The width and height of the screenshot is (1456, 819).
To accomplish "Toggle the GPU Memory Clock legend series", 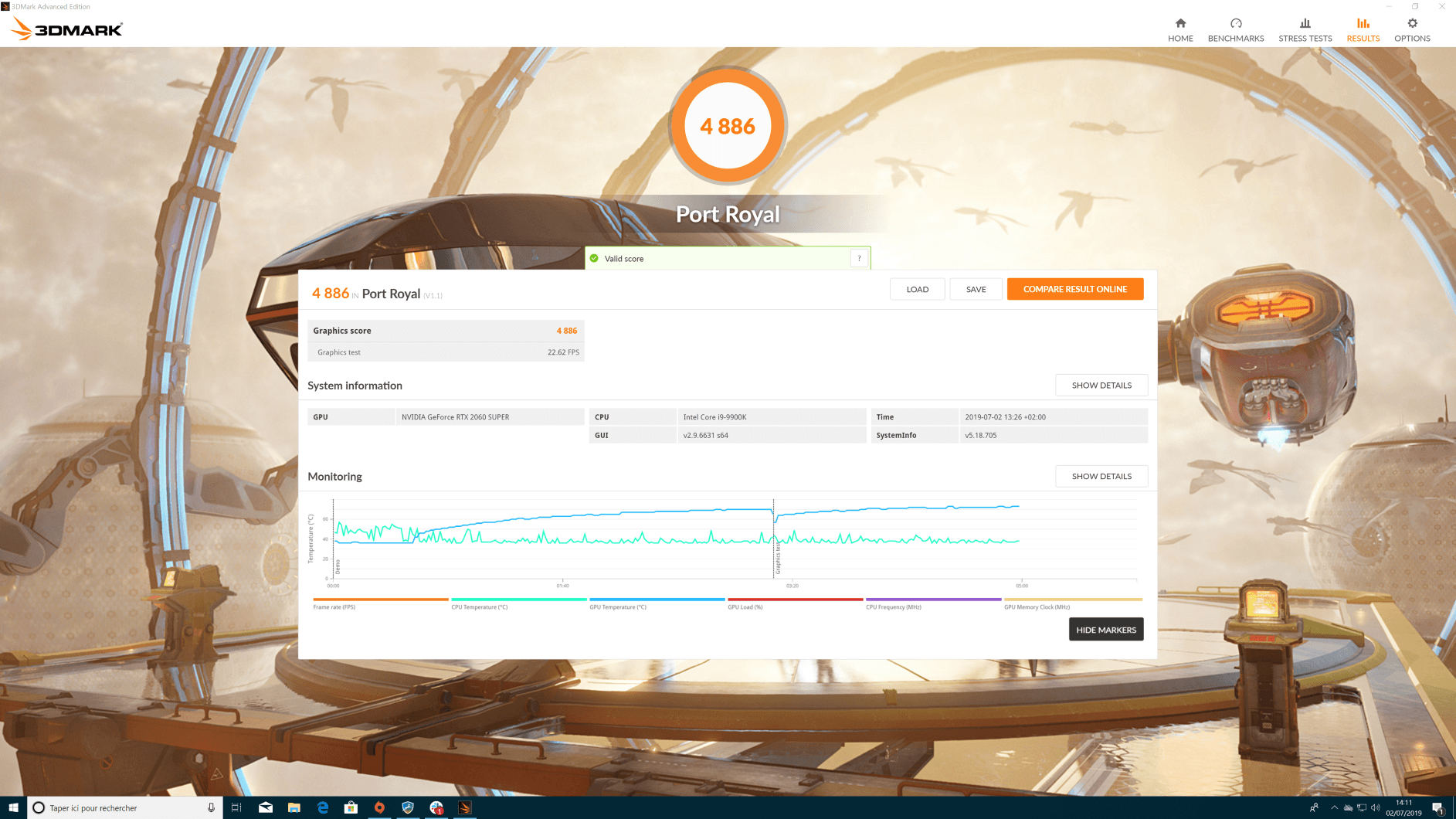I will click(x=1073, y=603).
